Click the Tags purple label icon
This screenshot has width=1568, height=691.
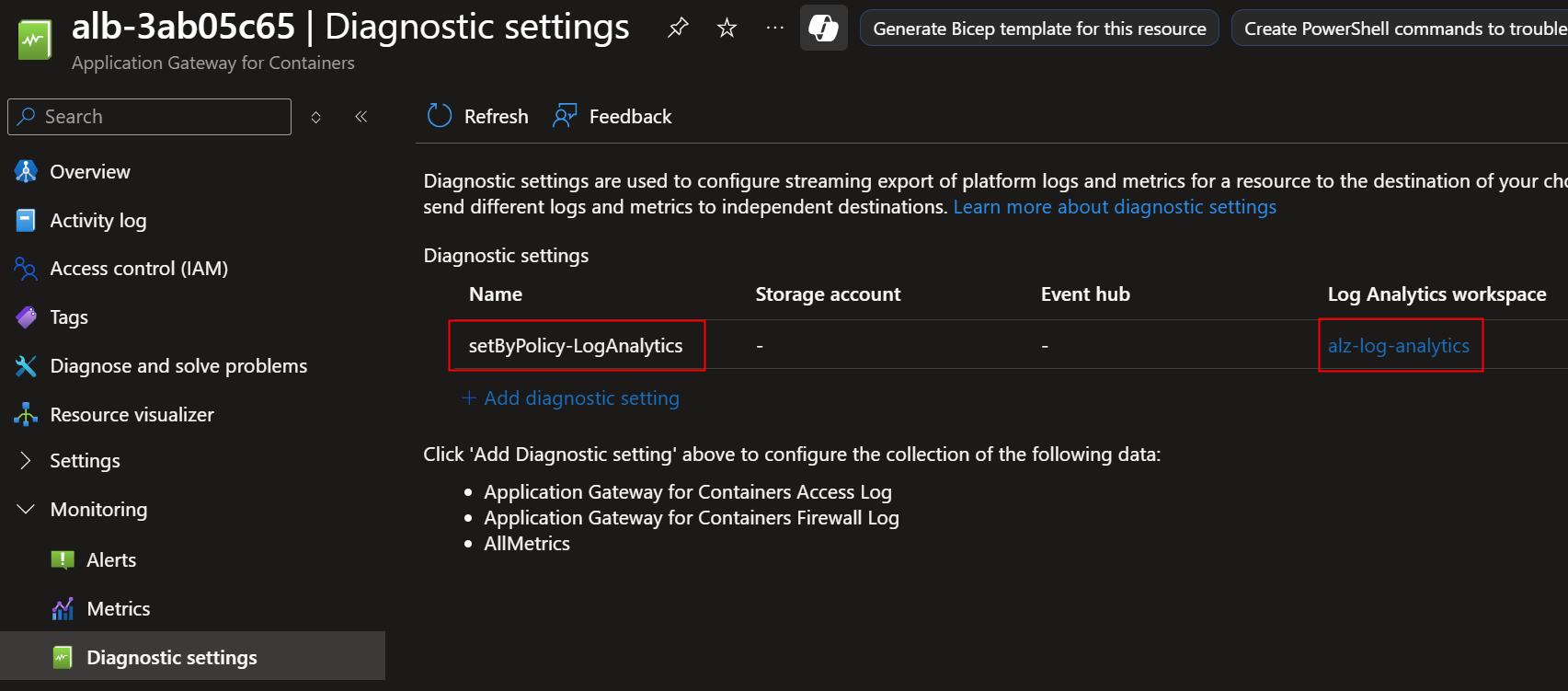26,317
